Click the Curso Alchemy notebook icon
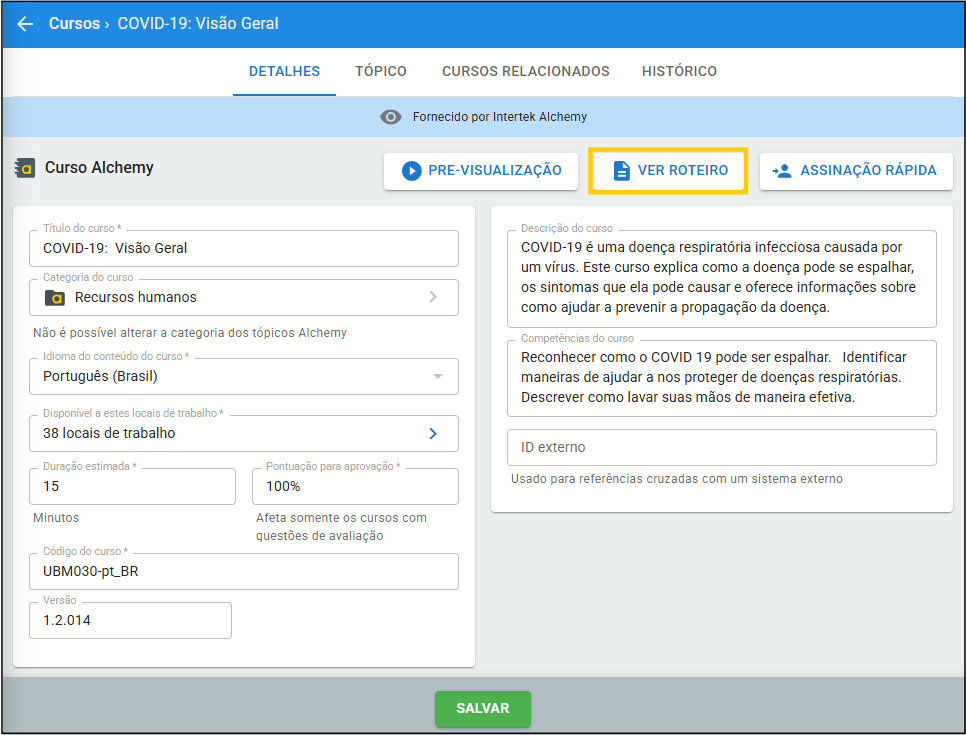The height and width of the screenshot is (735, 966). coord(25,168)
